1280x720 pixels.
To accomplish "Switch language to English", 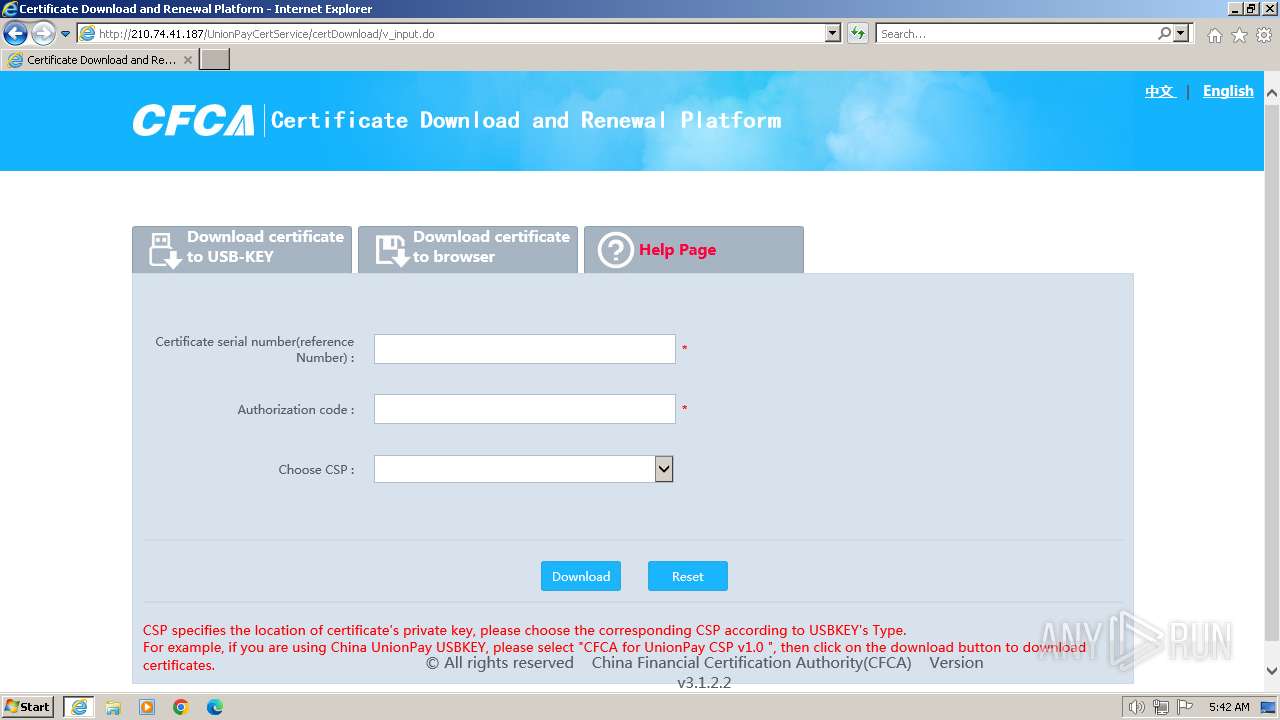I will tap(1228, 91).
